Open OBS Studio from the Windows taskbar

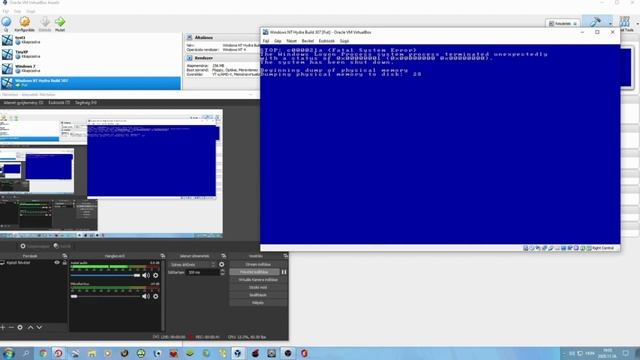coord(288,353)
